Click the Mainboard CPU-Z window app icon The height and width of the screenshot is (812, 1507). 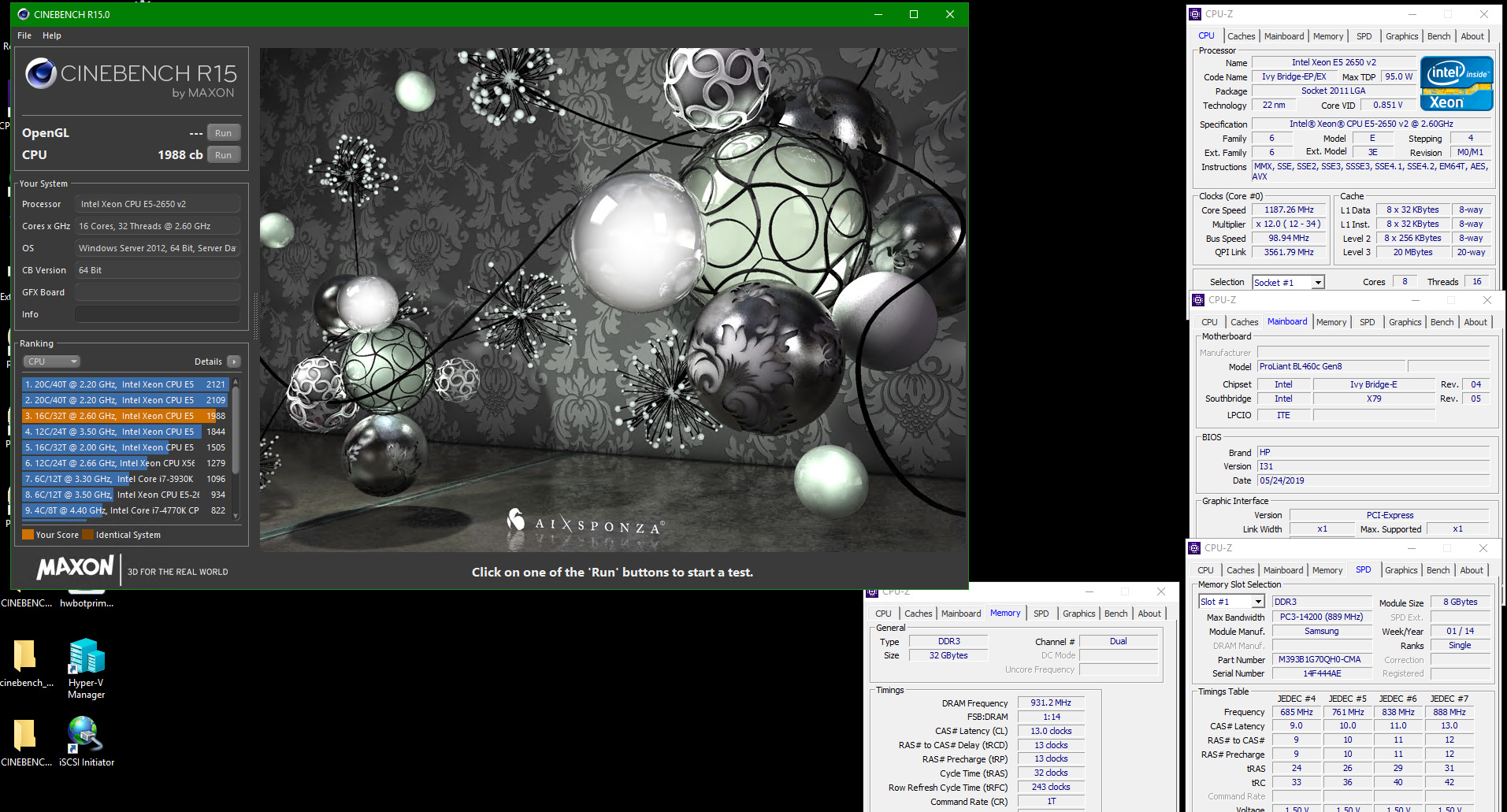tap(1199, 300)
